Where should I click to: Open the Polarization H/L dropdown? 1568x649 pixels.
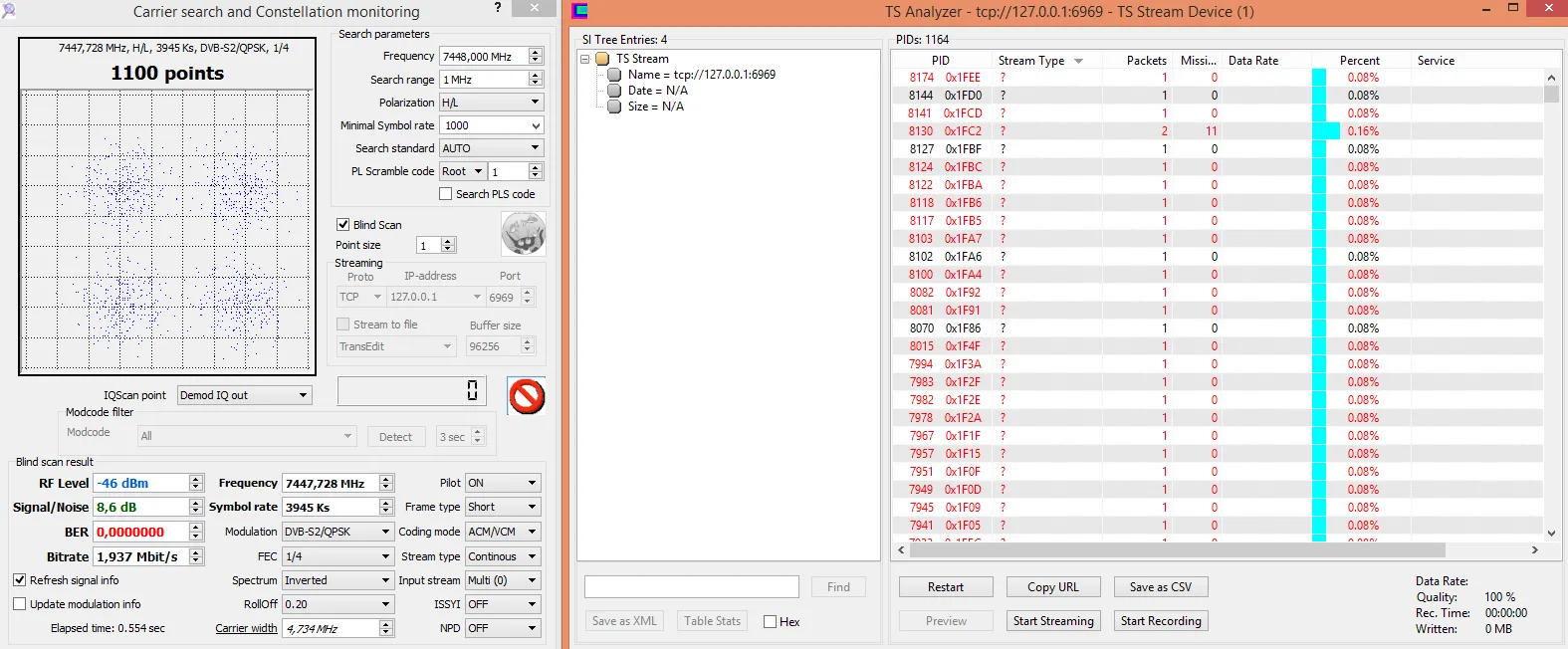535,103
